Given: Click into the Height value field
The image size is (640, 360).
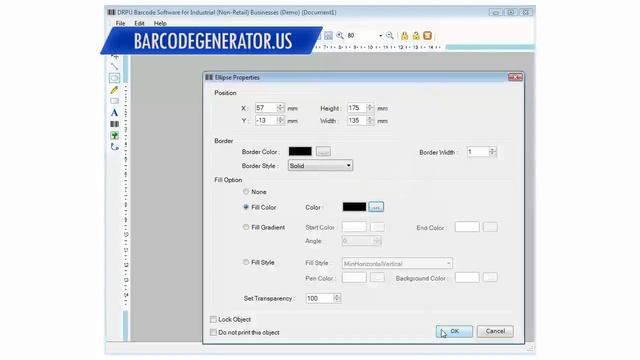Looking at the screenshot, I should tap(357, 108).
